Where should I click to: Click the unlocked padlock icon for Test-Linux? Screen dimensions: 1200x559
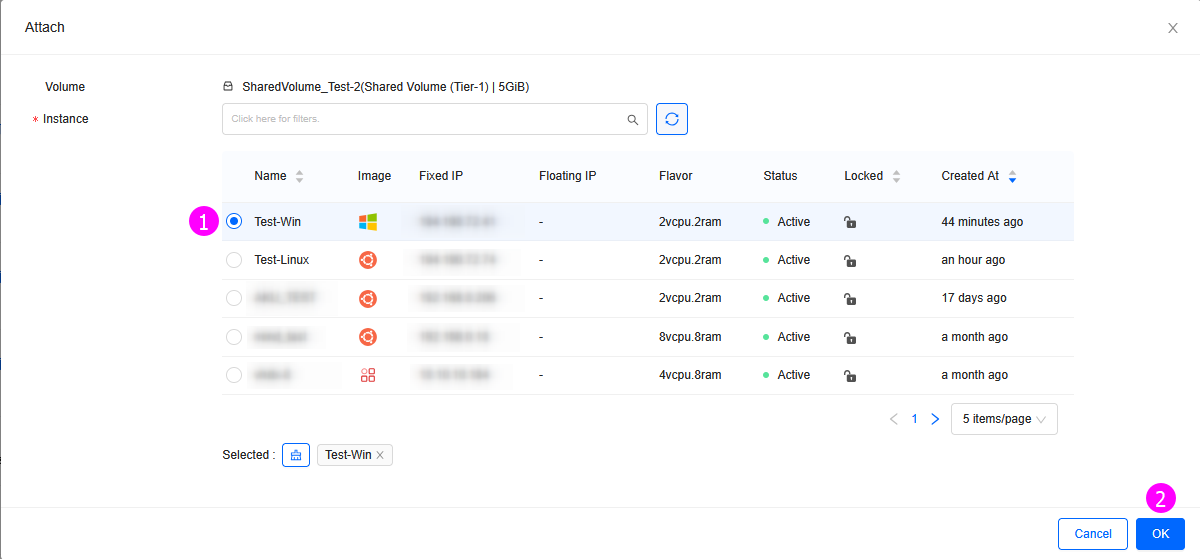coord(849,260)
